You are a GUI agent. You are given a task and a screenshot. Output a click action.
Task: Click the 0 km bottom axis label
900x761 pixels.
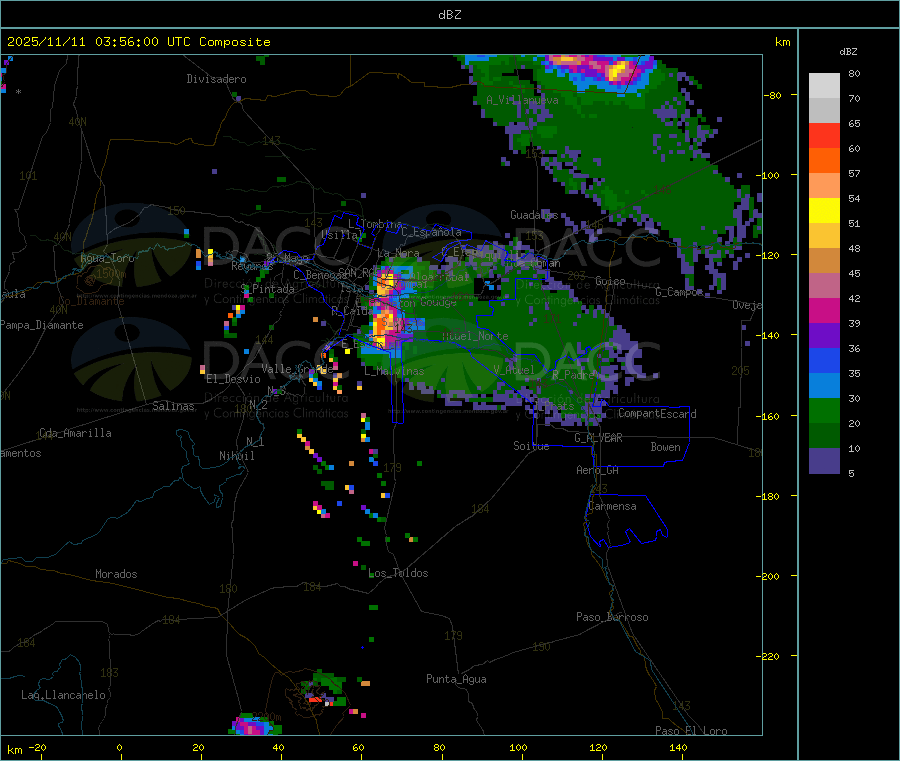click(x=119, y=747)
